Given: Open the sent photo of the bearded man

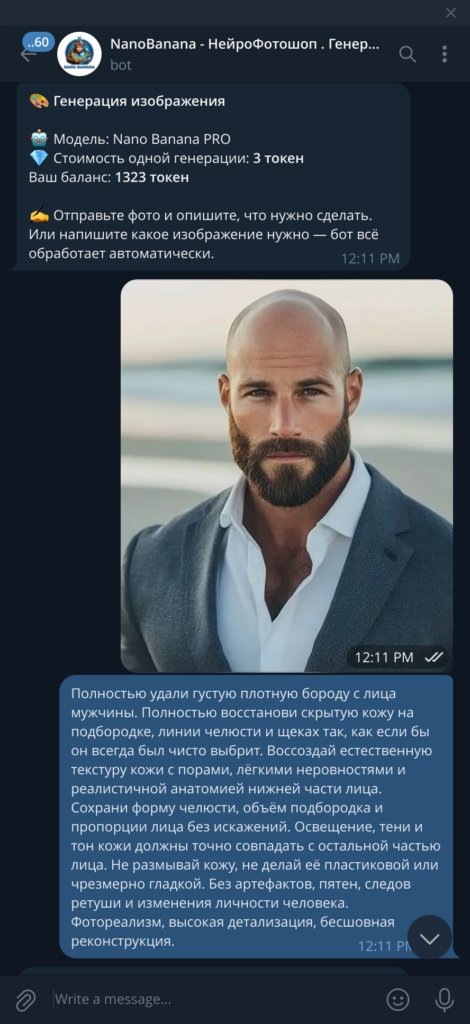Looking at the screenshot, I should (x=287, y=476).
